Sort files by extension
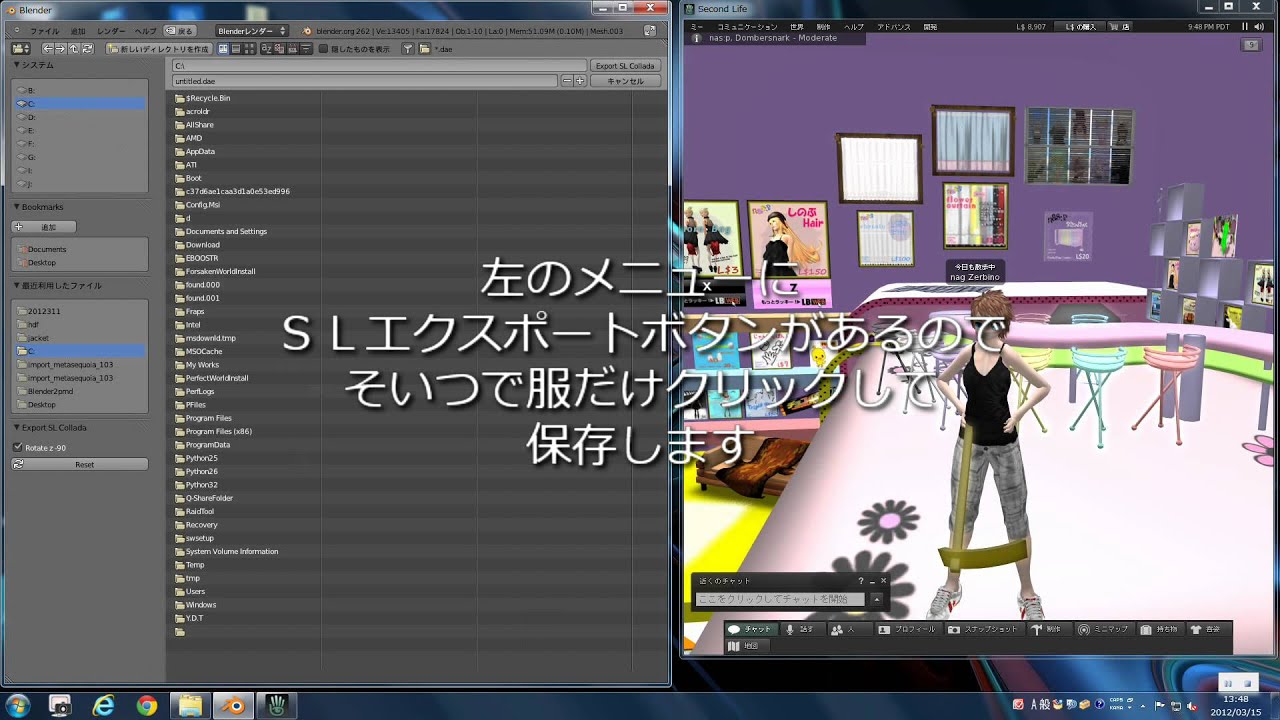The height and width of the screenshot is (720, 1280). point(279,49)
